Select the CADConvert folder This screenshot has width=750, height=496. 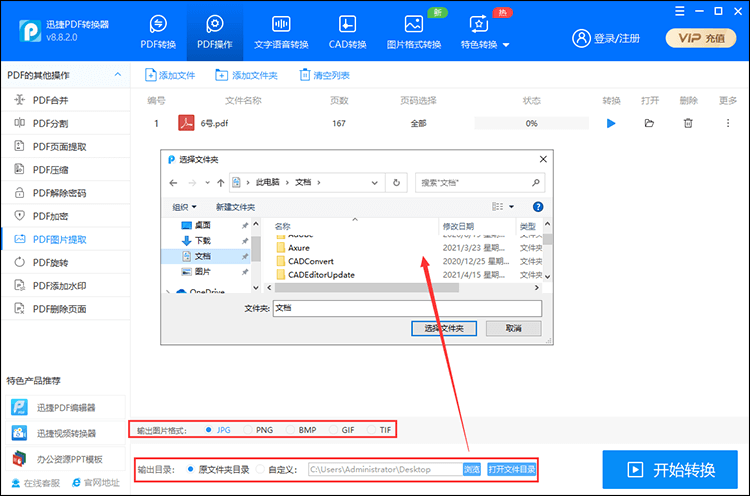click(x=311, y=261)
